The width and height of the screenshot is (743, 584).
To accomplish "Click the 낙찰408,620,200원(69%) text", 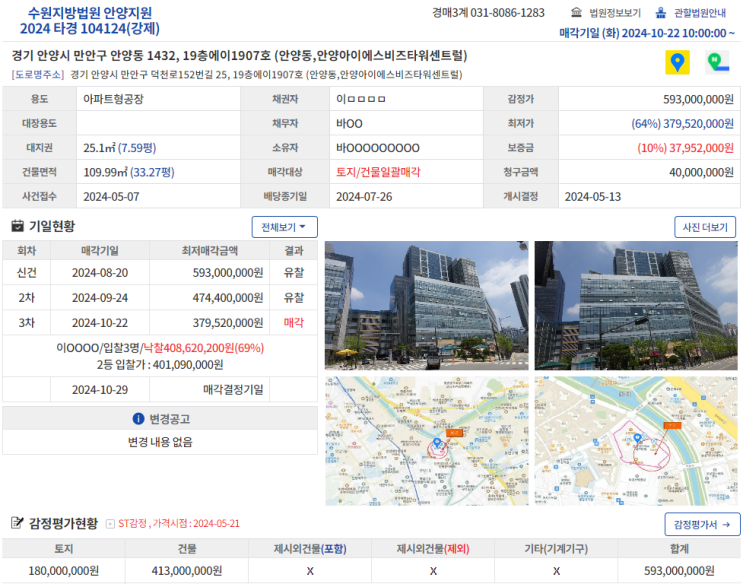I will 204,348.
